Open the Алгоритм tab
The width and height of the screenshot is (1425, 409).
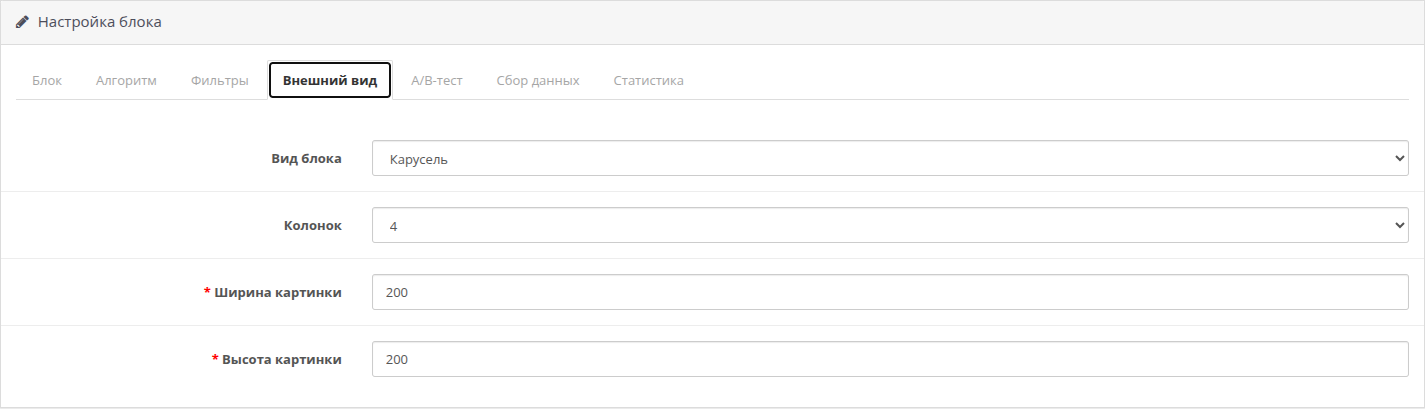click(x=126, y=81)
